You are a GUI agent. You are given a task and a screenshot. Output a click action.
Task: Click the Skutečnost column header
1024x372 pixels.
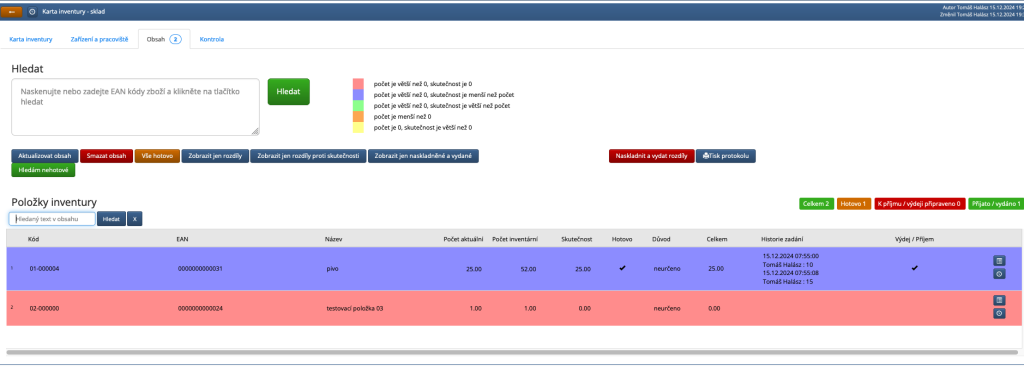(577, 240)
